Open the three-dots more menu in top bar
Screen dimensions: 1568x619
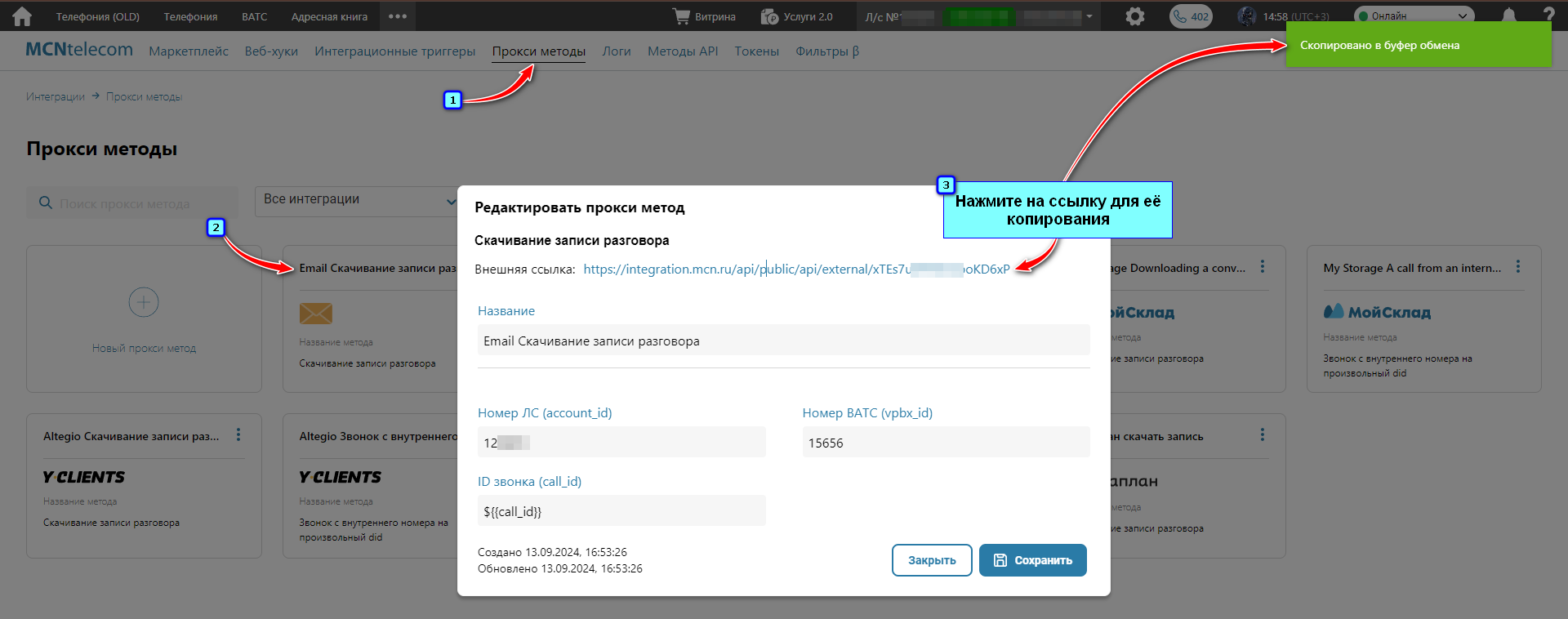pos(398,16)
